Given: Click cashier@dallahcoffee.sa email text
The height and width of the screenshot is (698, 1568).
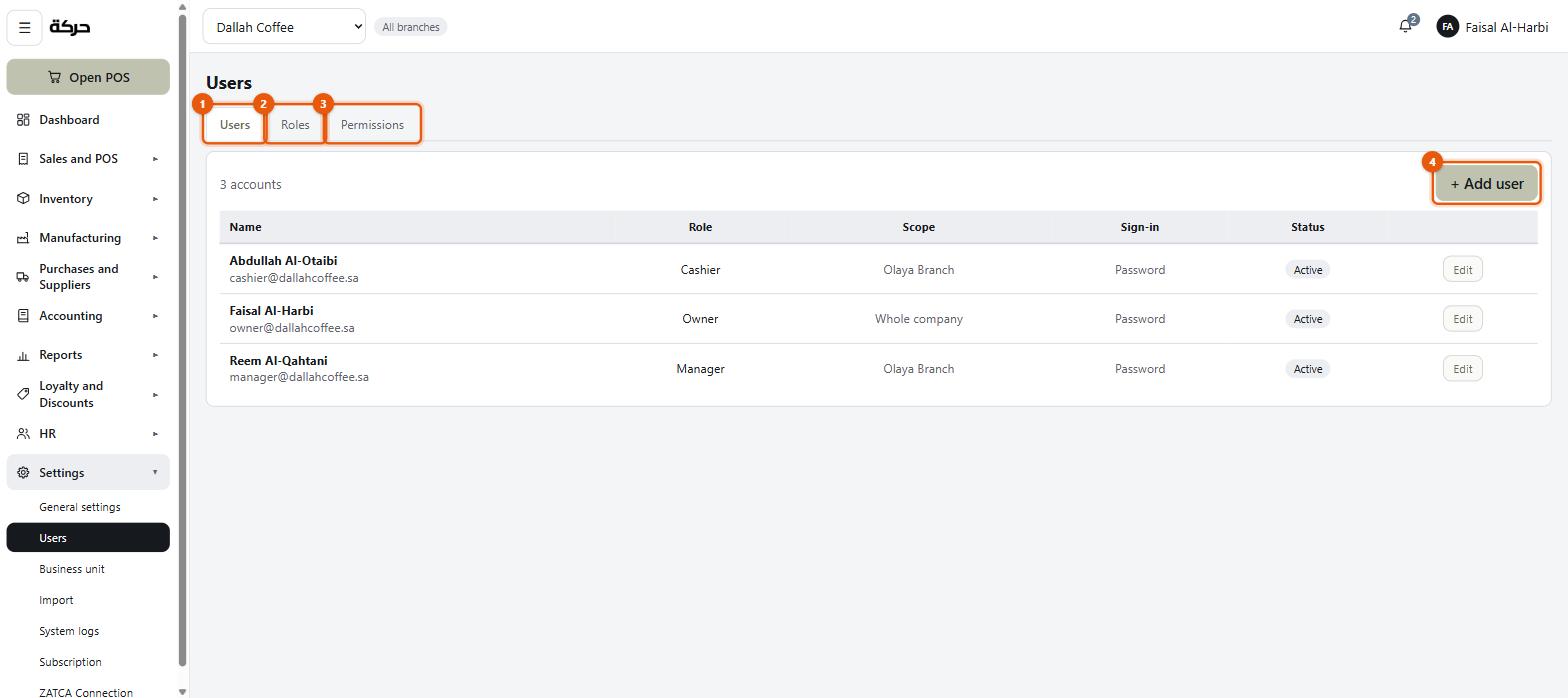Looking at the screenshot, I should (294, 278).
